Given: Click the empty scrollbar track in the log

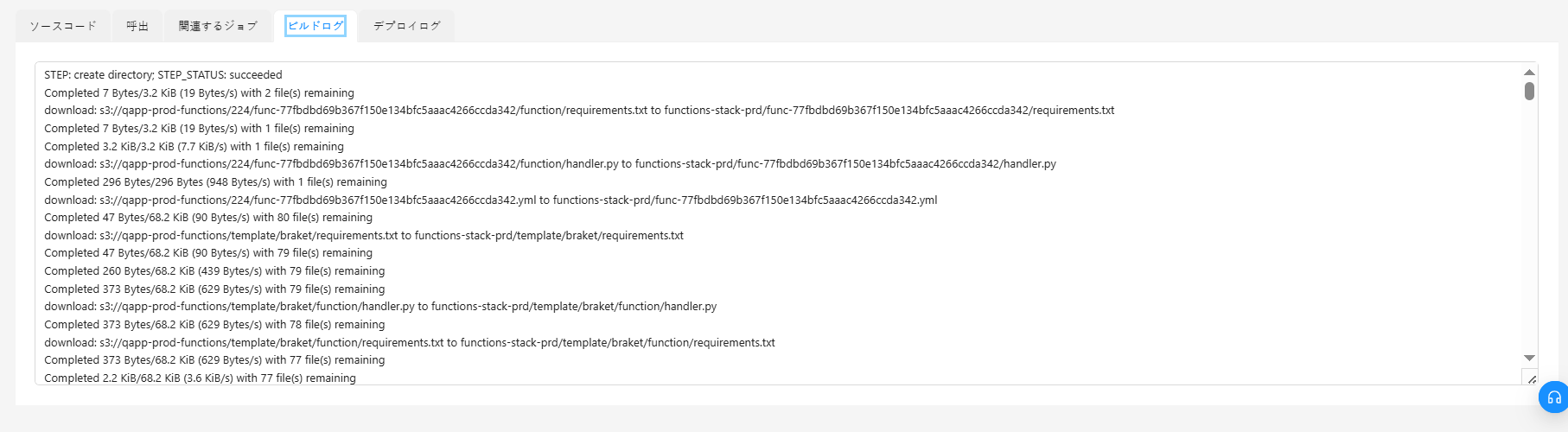Looking at the screenshot, I should [1529, 225].
